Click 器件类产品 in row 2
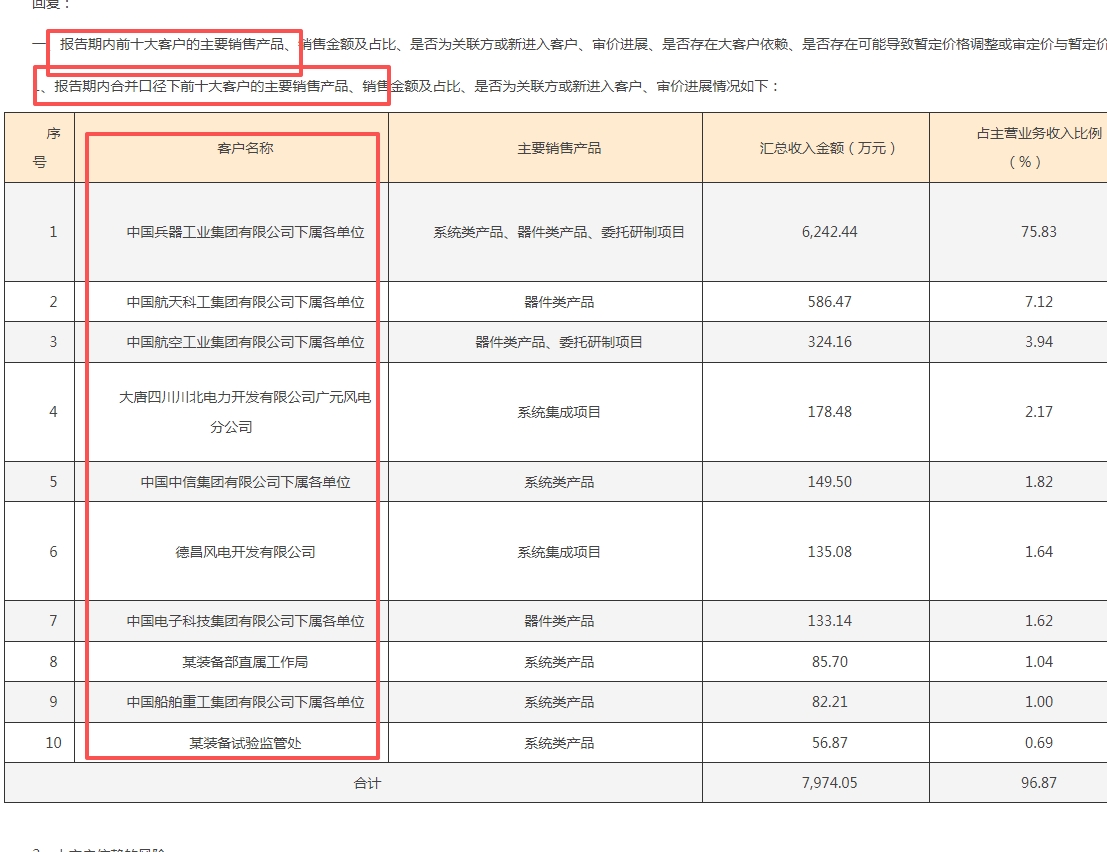The image size is (1107, 852). click(x=558, y=302)
